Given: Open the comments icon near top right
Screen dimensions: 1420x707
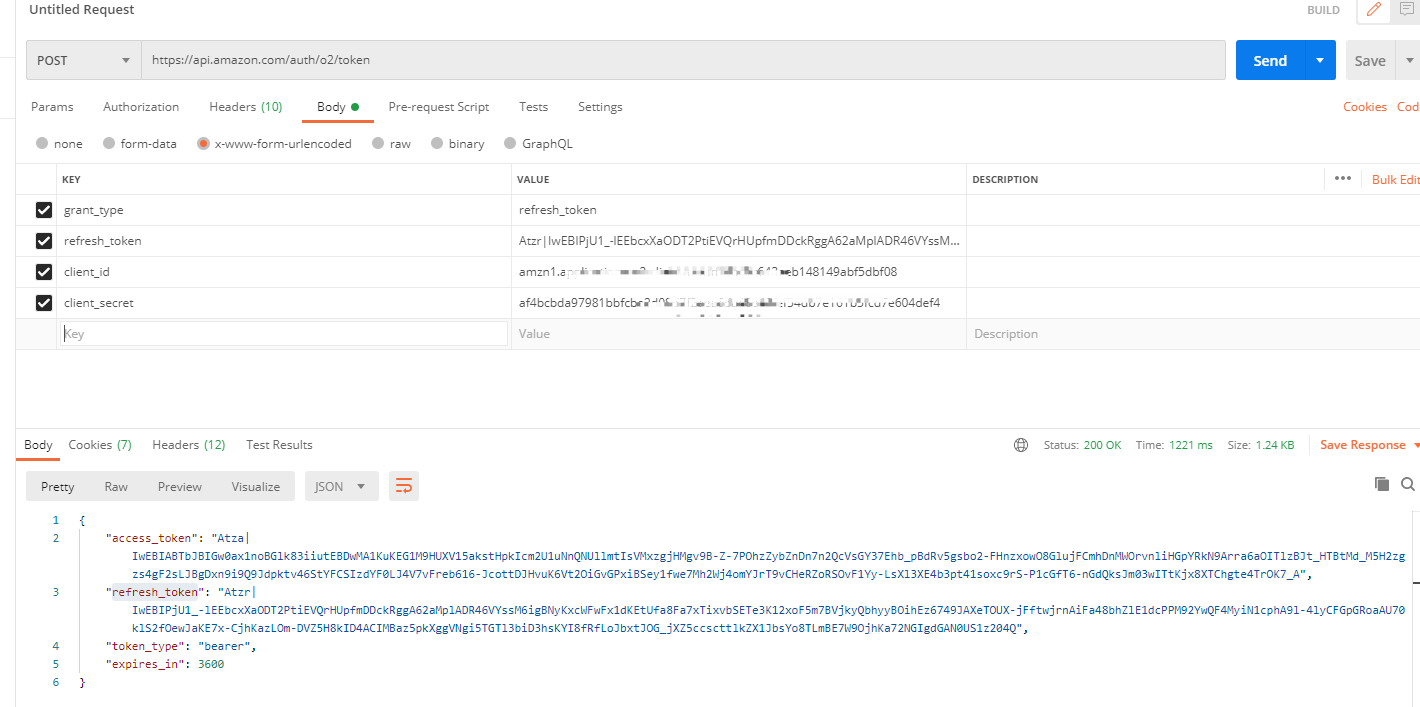Looking at the screenshot, I should coord(1408,10).
